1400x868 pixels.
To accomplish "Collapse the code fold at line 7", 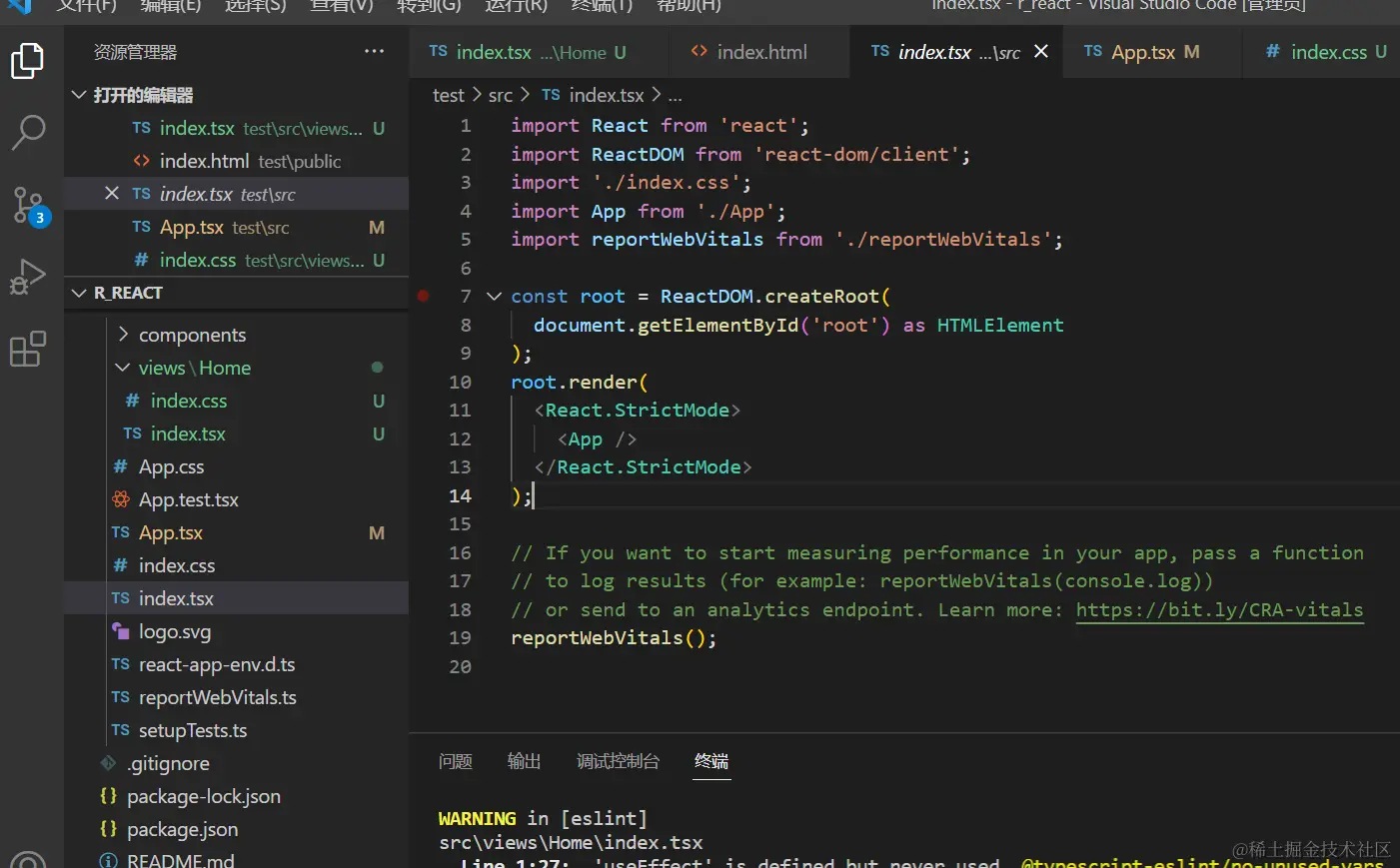I will pos(494,296).
